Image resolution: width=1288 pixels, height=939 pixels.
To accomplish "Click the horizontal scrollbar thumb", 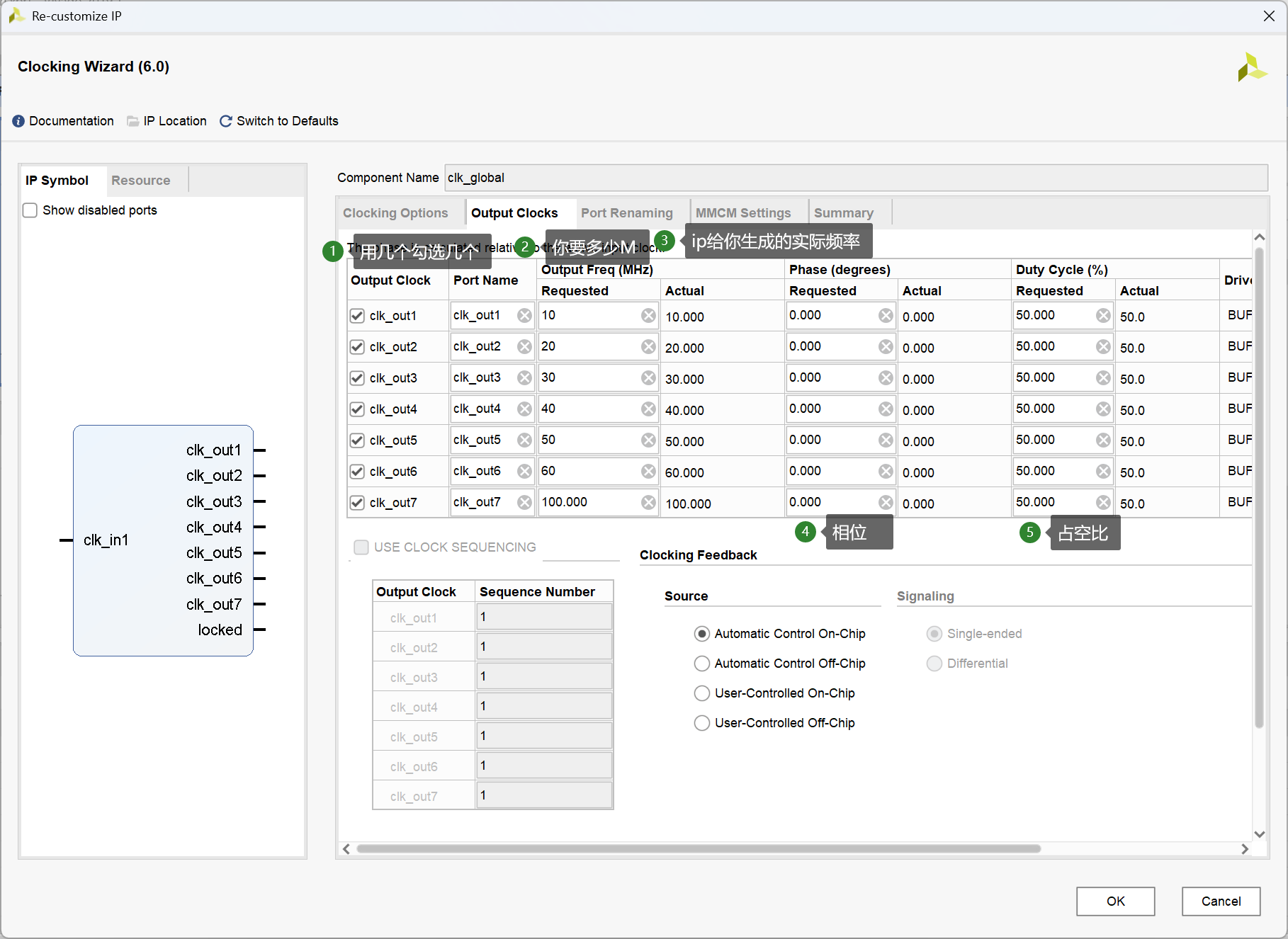I will click(699, 848).
